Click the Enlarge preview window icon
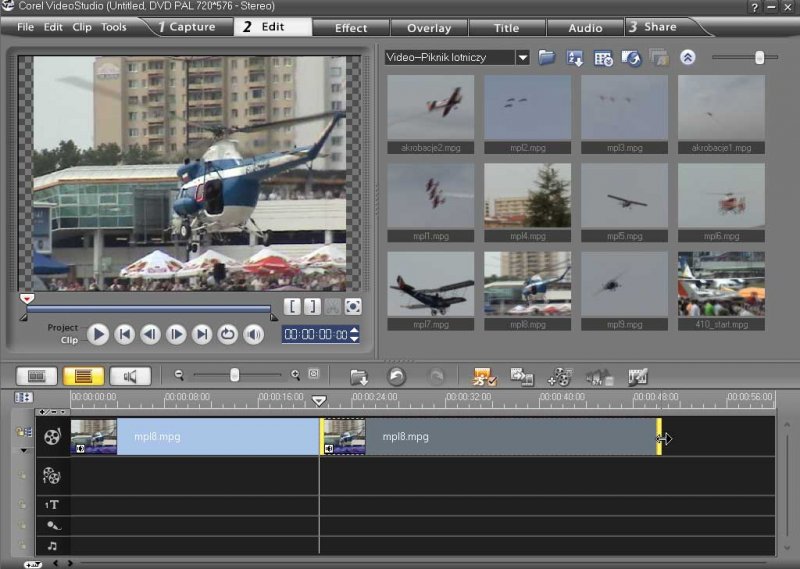 (x=352, y=307)
